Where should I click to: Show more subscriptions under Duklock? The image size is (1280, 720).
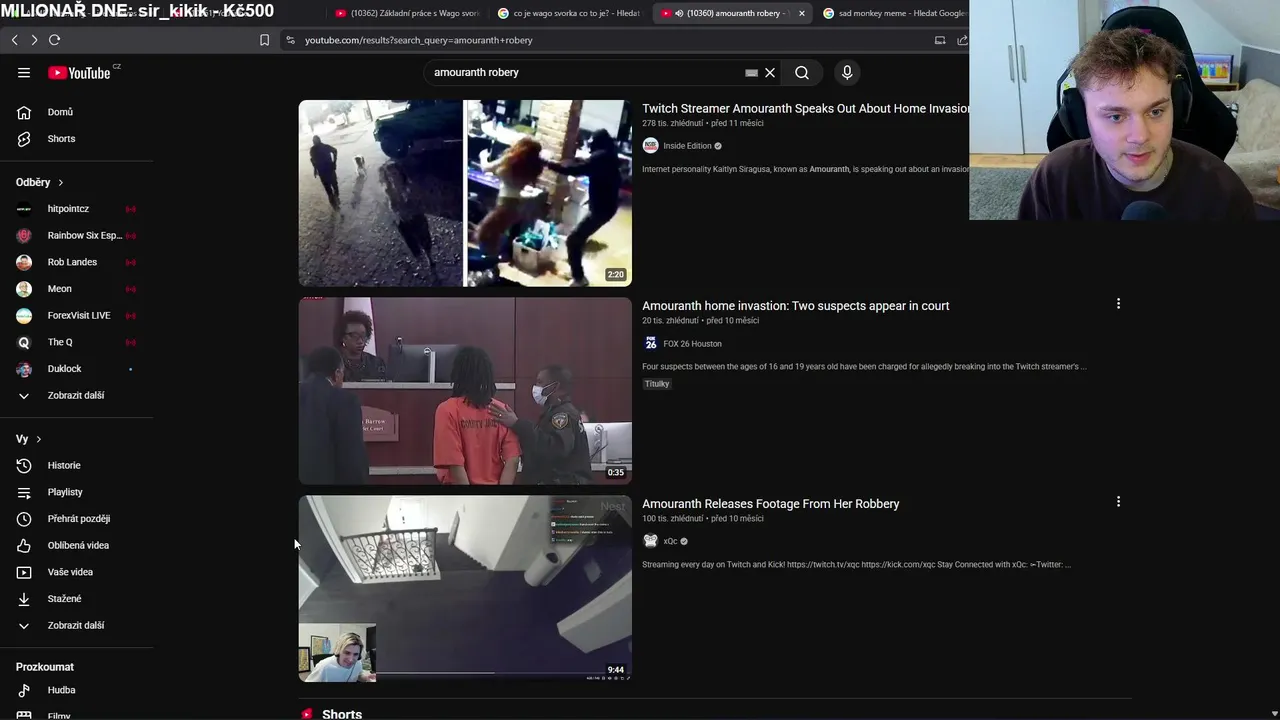pyautogui.click(x=76, y=395)
